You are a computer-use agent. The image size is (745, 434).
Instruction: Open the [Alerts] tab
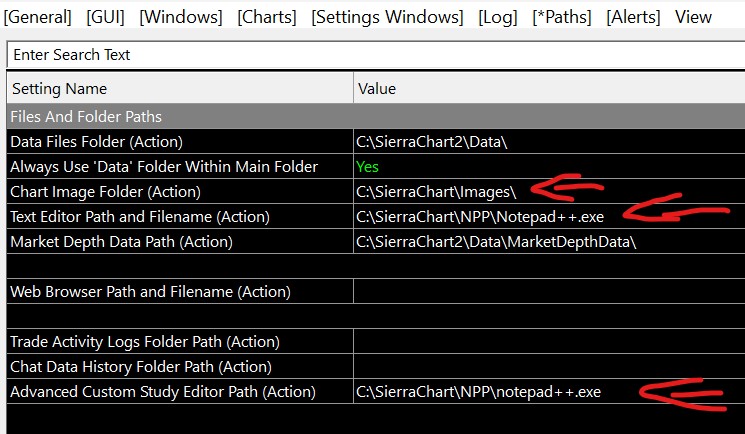tap(635, 17)
